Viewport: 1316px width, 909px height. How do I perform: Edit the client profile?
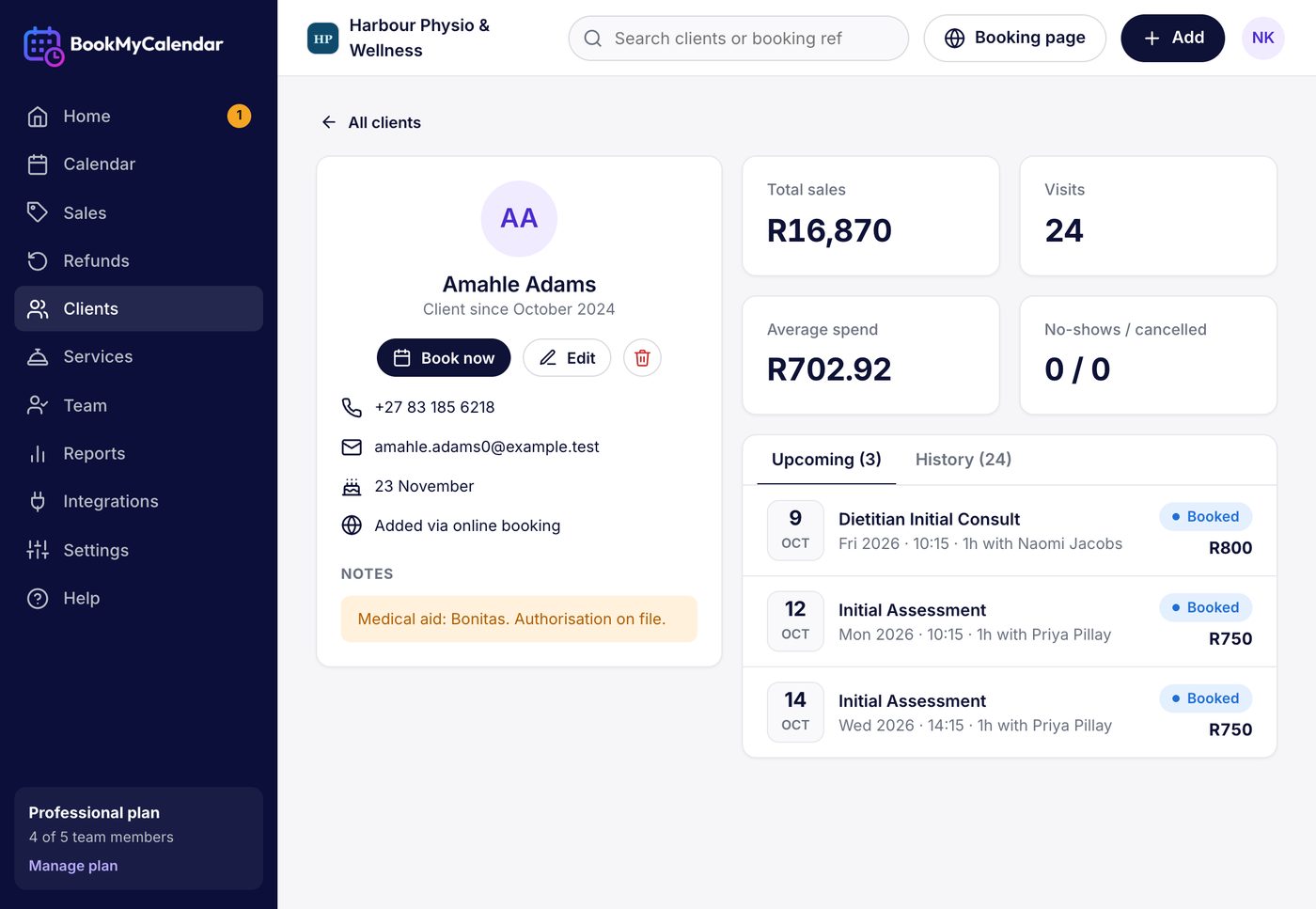coord(567,358)
